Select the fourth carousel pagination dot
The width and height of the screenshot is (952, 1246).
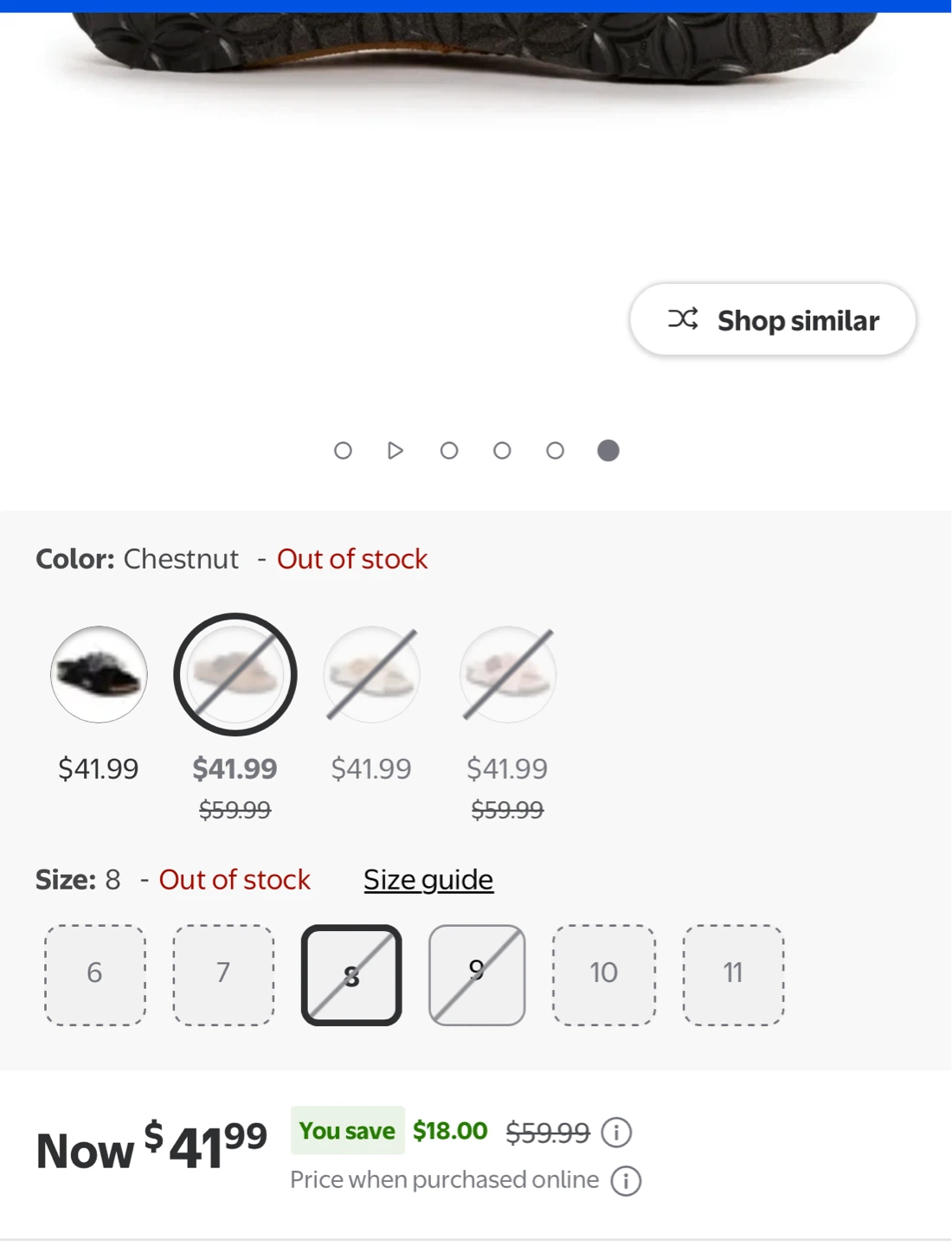502,451
